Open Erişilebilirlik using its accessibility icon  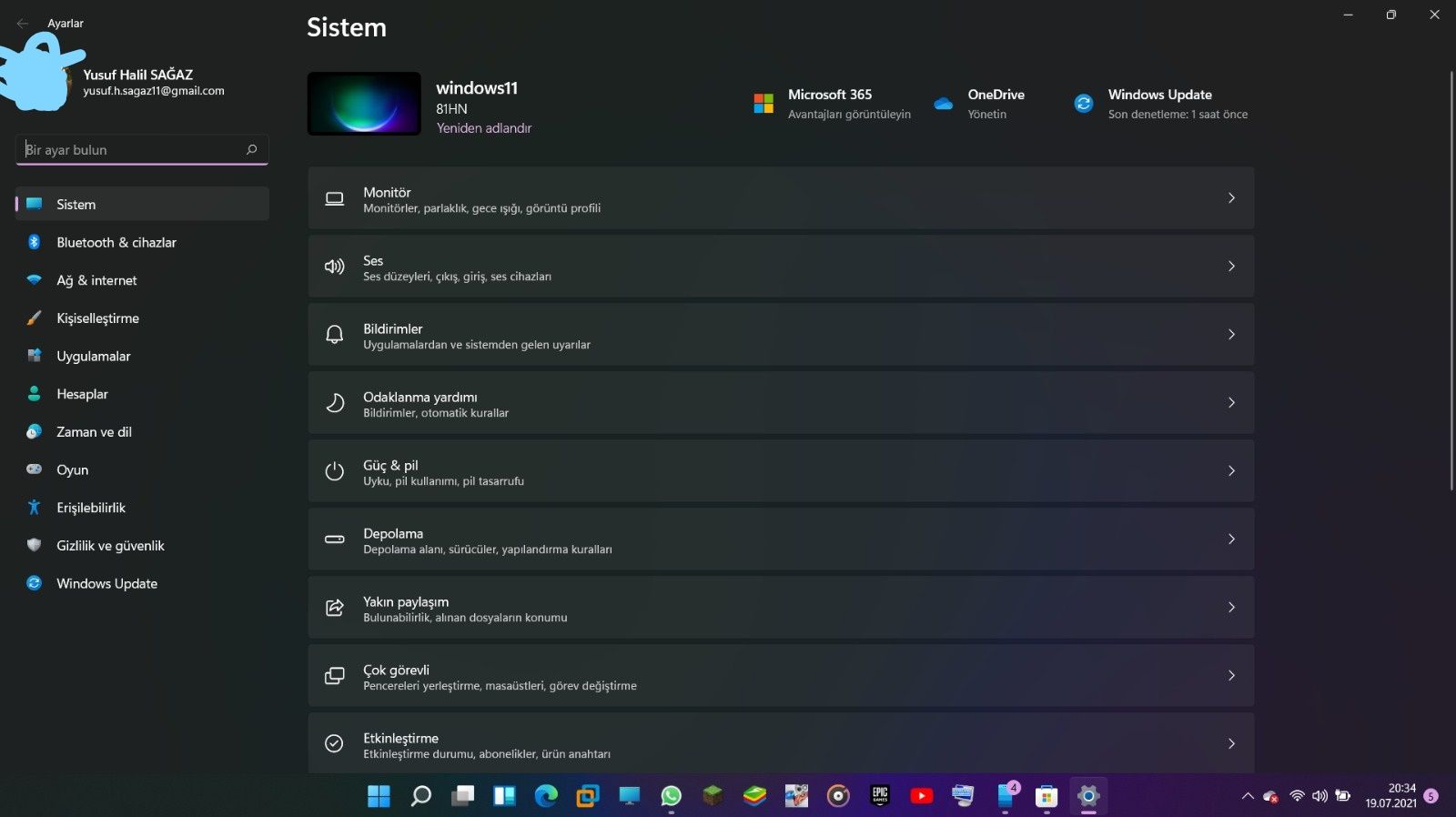tap(34, 508)
